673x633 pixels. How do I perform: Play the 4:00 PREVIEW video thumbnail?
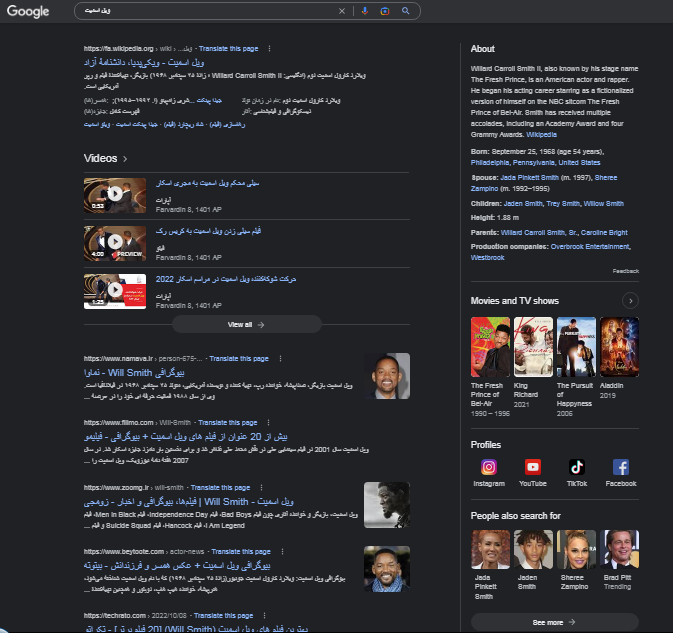(x=115, y=243)
